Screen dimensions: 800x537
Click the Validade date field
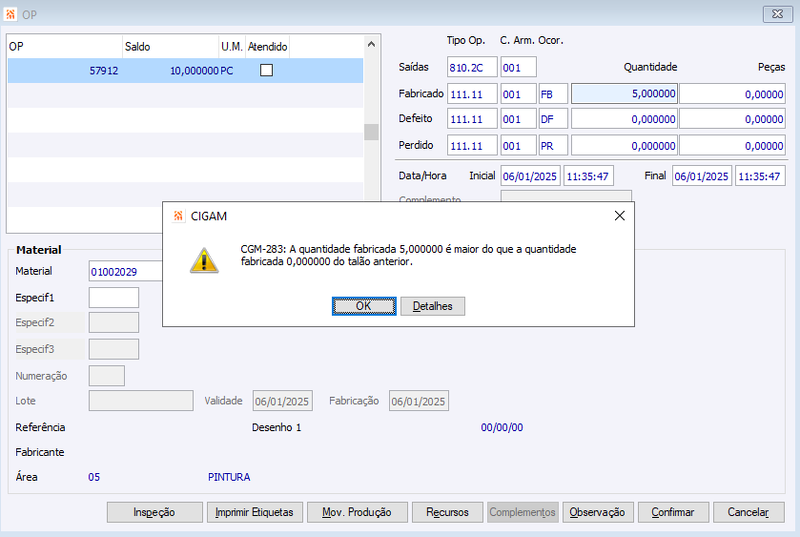283,401
